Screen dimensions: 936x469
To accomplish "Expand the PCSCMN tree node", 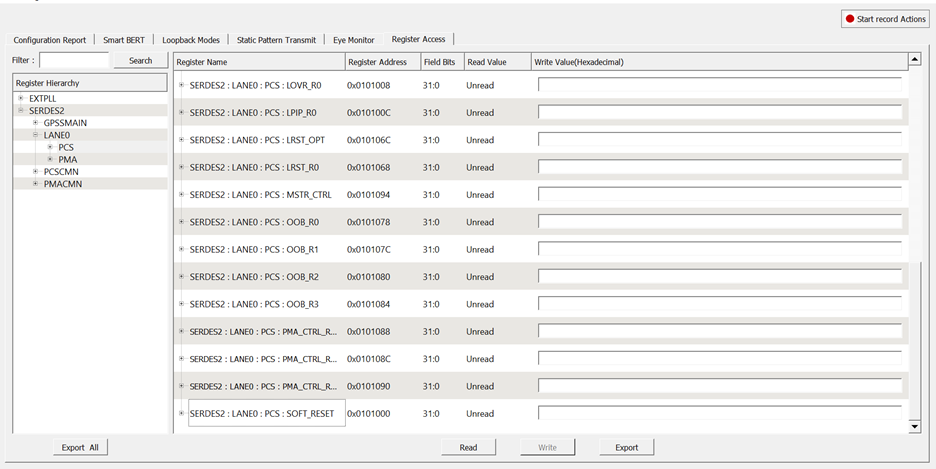I will [x=36, y=172].
